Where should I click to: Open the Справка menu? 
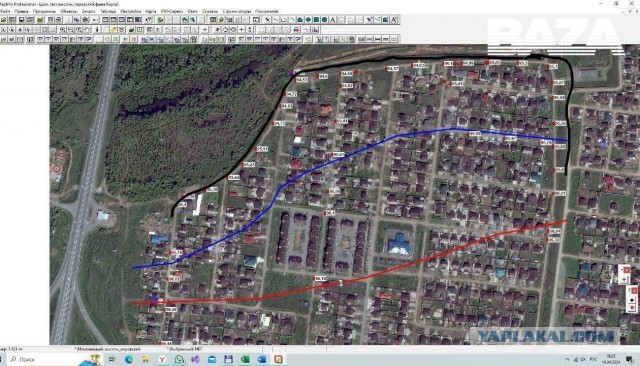click(210, 11)
